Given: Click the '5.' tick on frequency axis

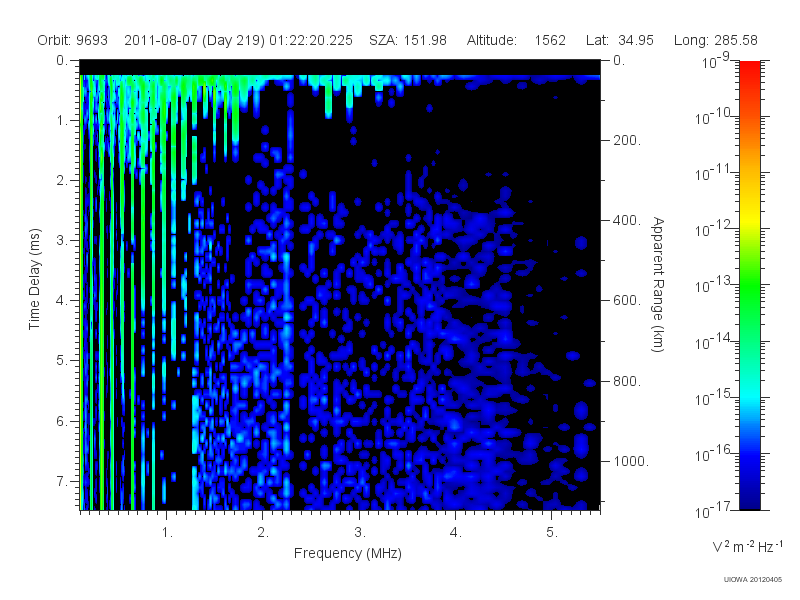Looking at the screenshot, I should pyautogui.click(x=552, y=533).
